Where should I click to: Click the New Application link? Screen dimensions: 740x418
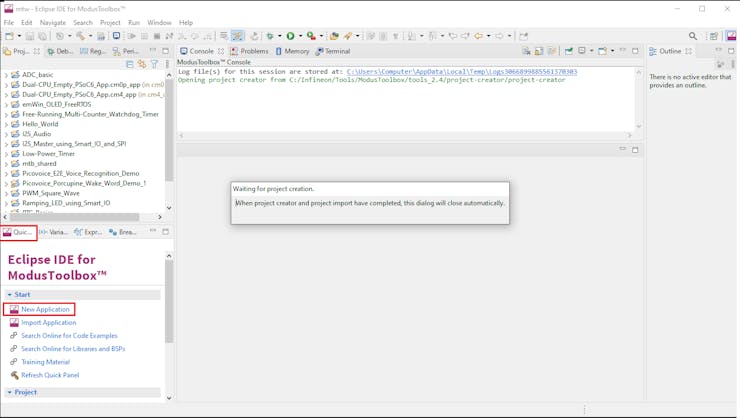tap(45, 309)
